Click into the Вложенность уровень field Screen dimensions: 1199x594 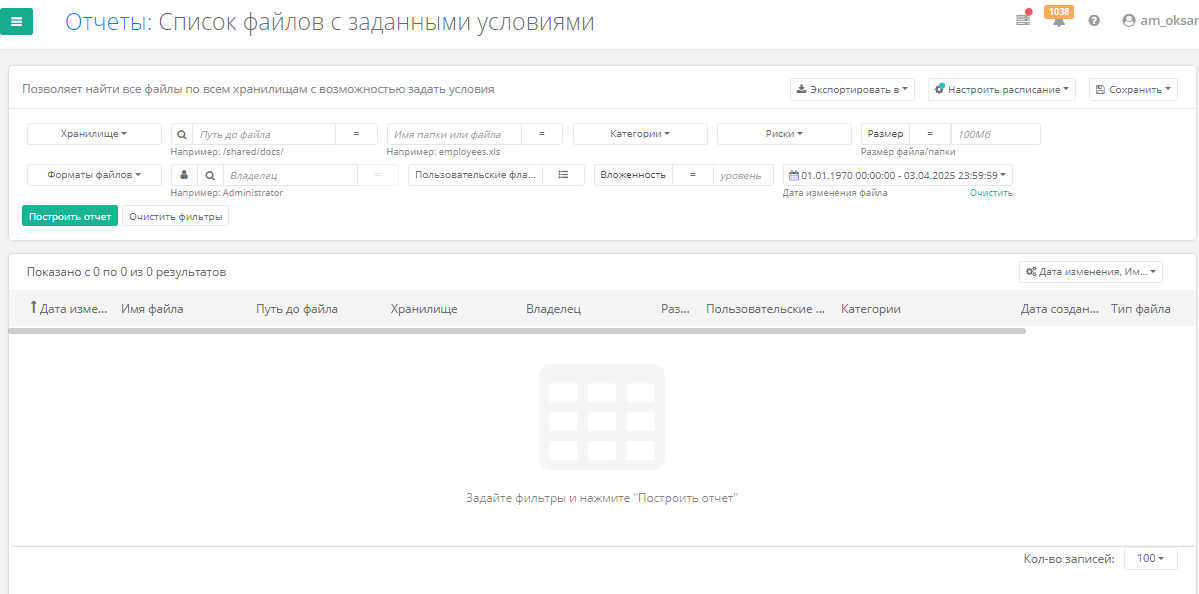(743, 175)
